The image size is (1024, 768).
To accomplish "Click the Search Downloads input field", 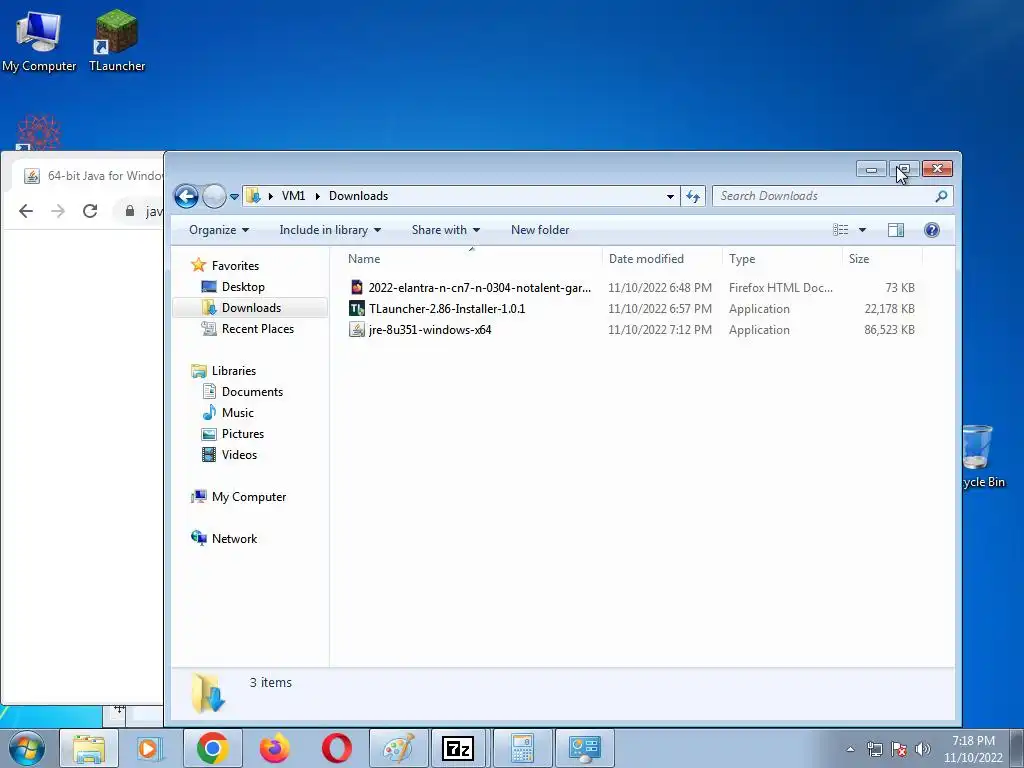I will point(824,196).
